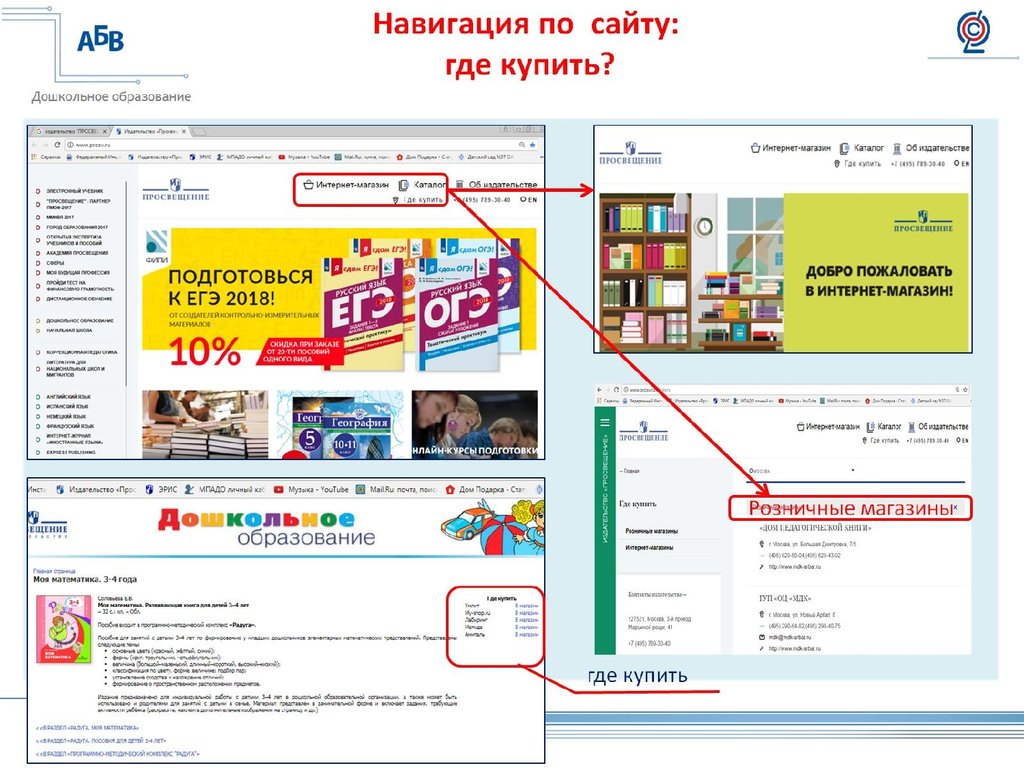Click В магазин link for My-shop.ru
Image resolution: width=1024 pixels, height=768 pixels.
click(526, 613)
